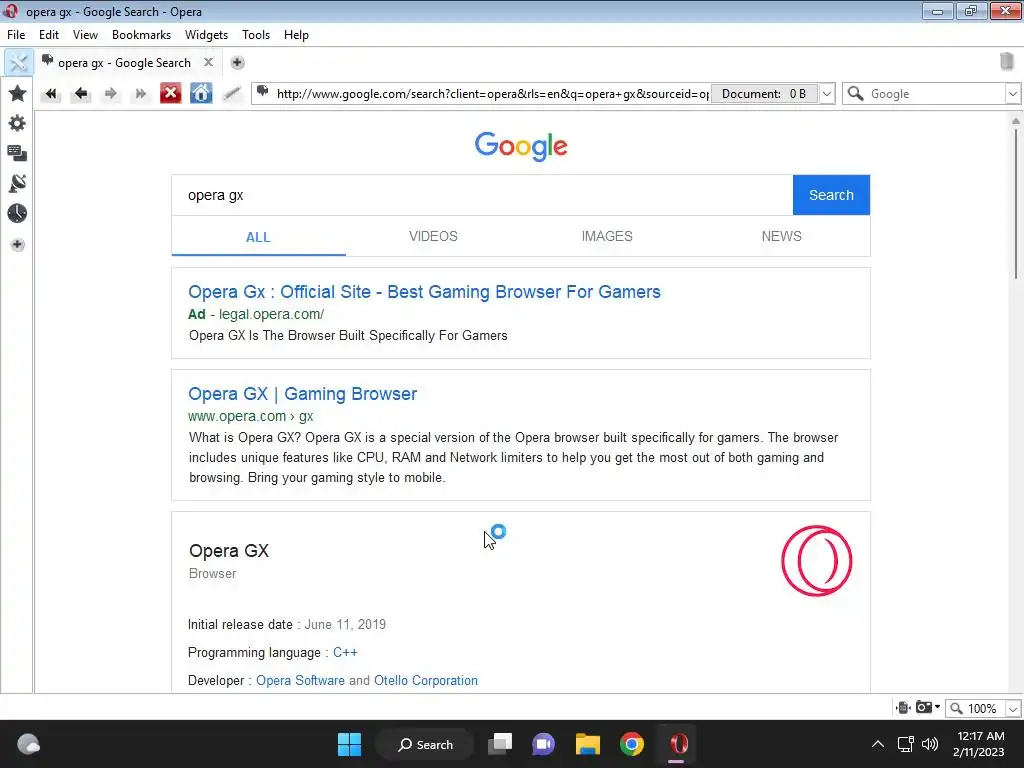The image size is (1024, 768).
Task: Click the legal.opera.com ad URL
Action: (x=272, y=314)
